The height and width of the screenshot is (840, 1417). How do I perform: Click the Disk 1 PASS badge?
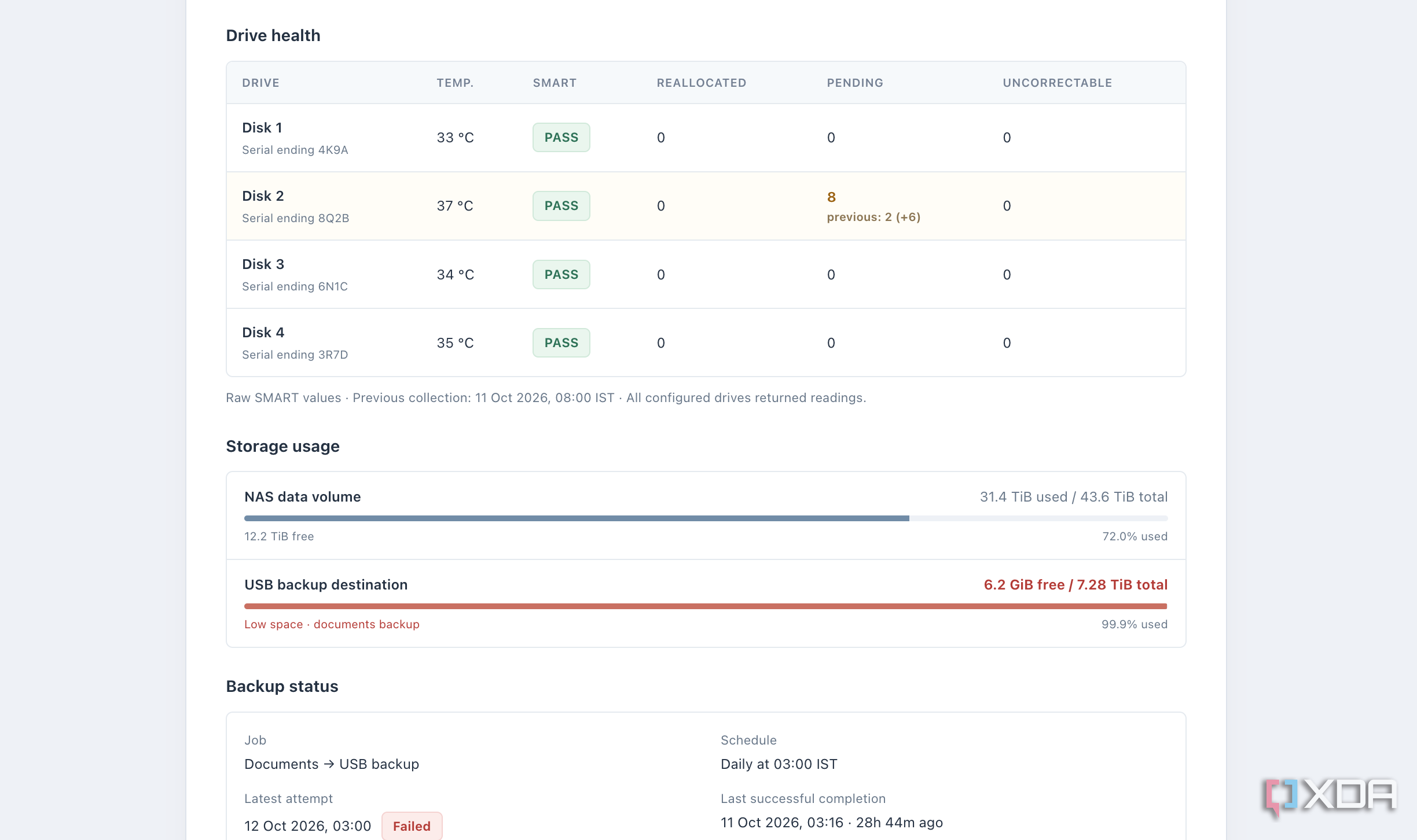pos(561,137)
